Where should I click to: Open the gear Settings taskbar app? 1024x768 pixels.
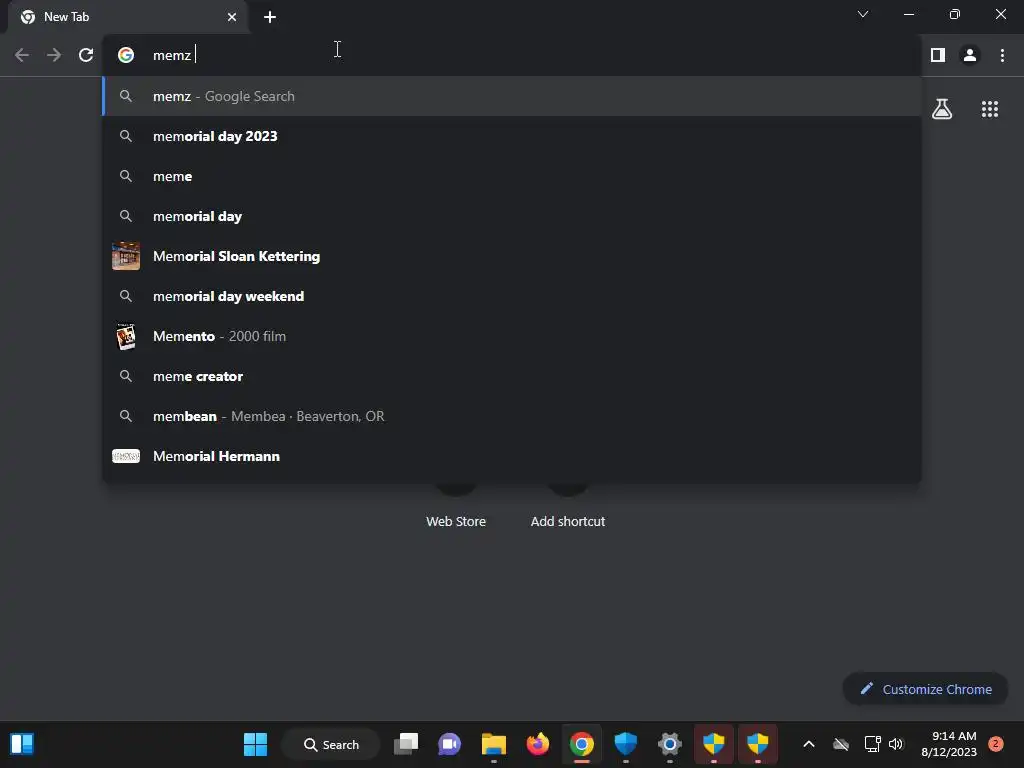click(669, 744)
